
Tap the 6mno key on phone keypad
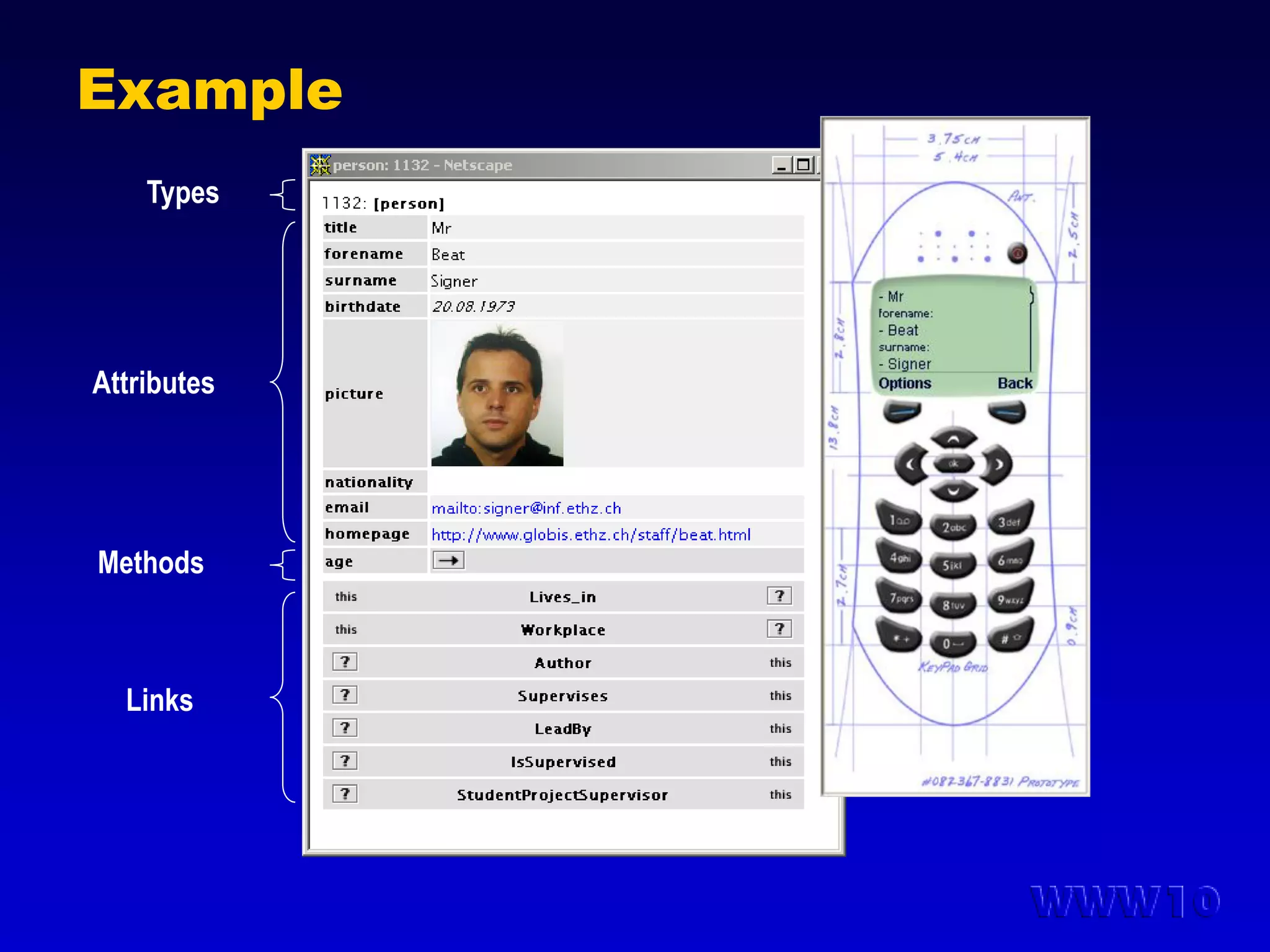pyautogui.click(x=1010, y=557)
